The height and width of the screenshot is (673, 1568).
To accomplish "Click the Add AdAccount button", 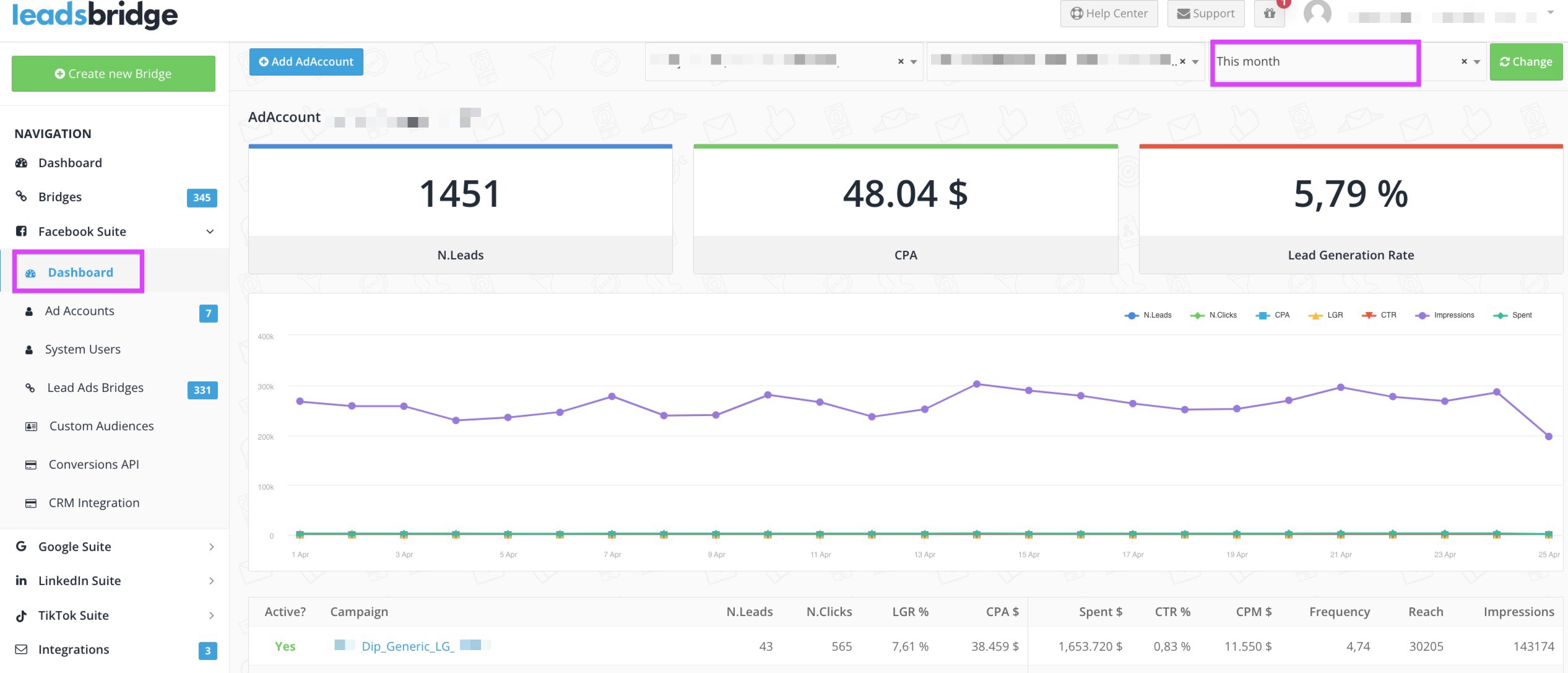I will click(x=306, y=62).
